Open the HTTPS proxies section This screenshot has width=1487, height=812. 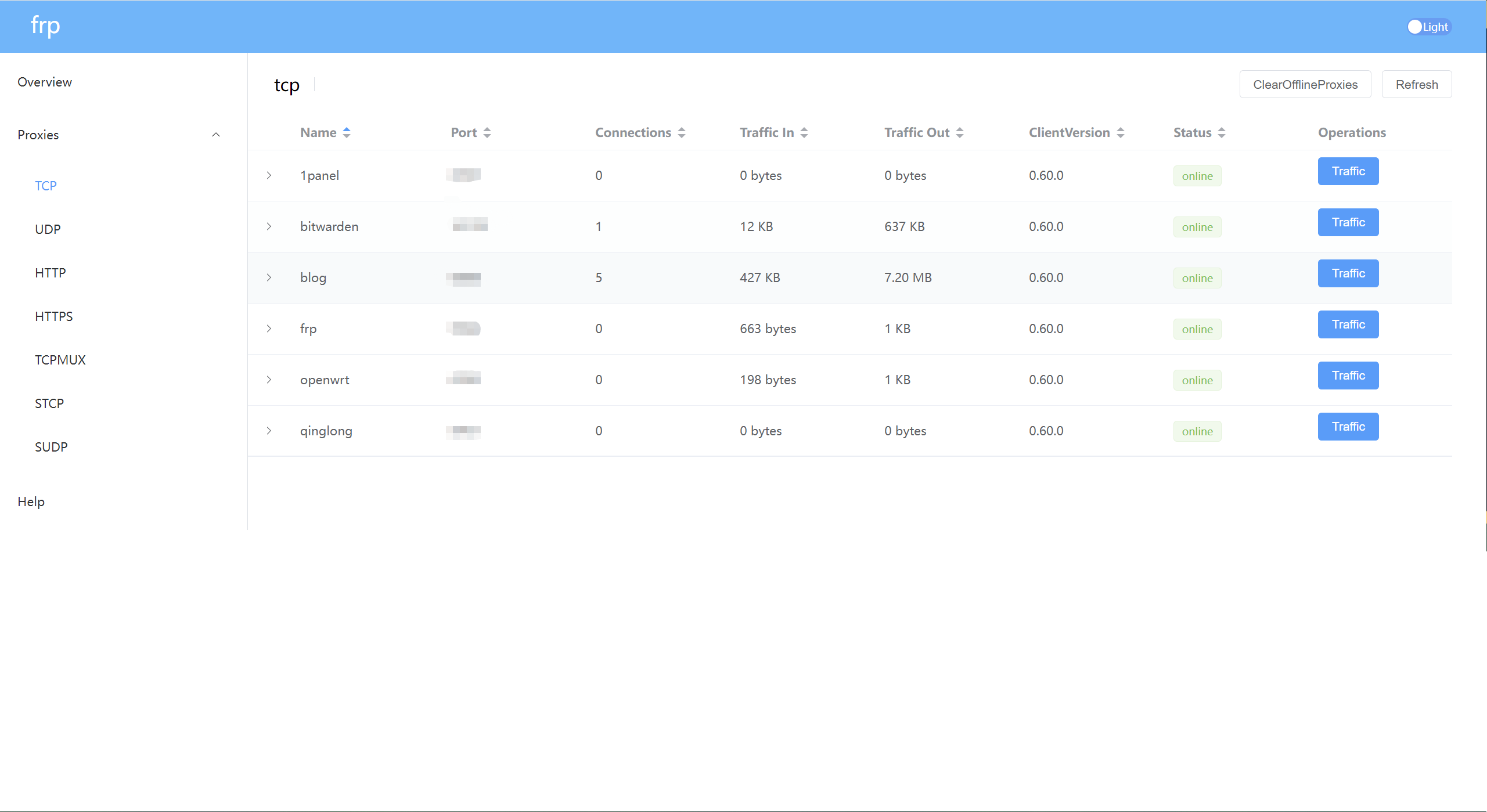click(53, 316)
